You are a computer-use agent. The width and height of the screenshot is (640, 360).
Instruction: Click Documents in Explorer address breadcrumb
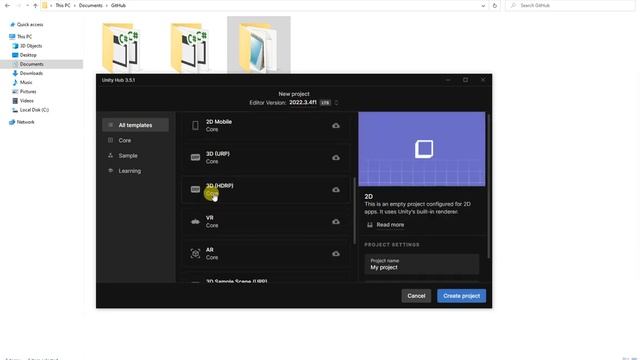point(91,6)
